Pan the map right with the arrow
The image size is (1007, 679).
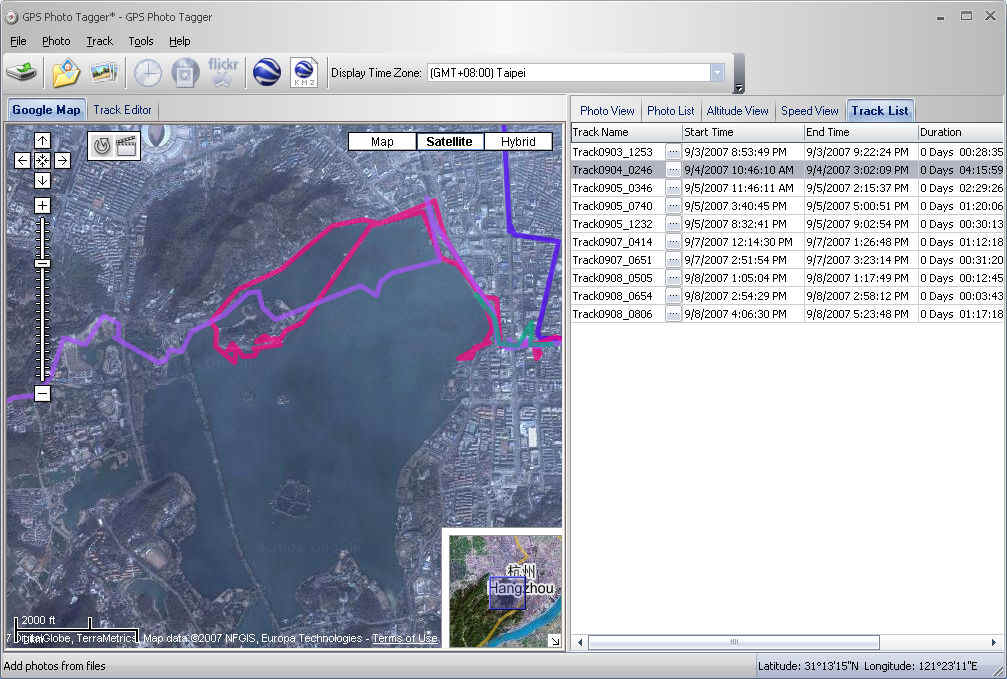pos(62,161)
